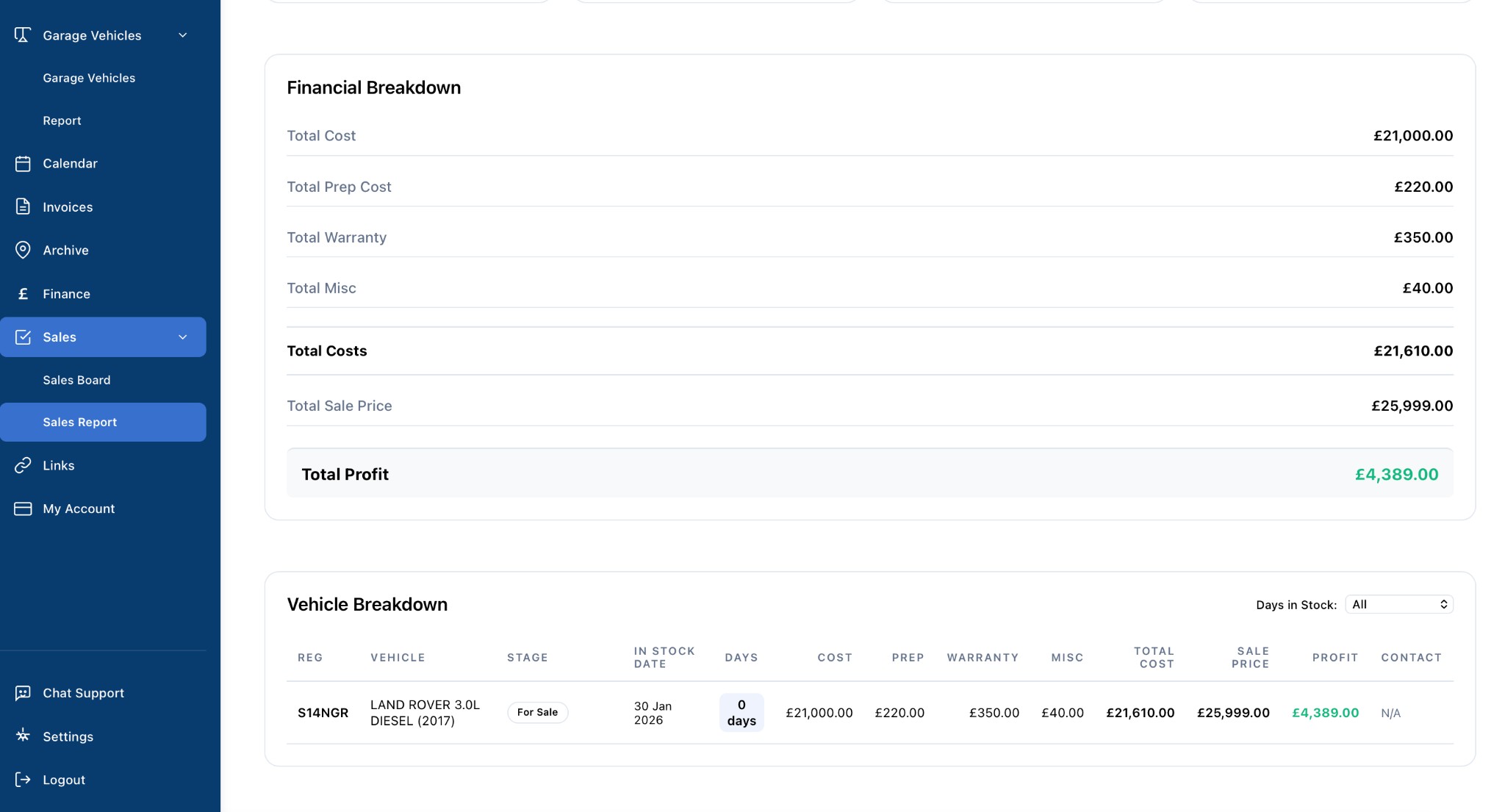
Task: Click the S14NGR registration link
Action: 323,713
